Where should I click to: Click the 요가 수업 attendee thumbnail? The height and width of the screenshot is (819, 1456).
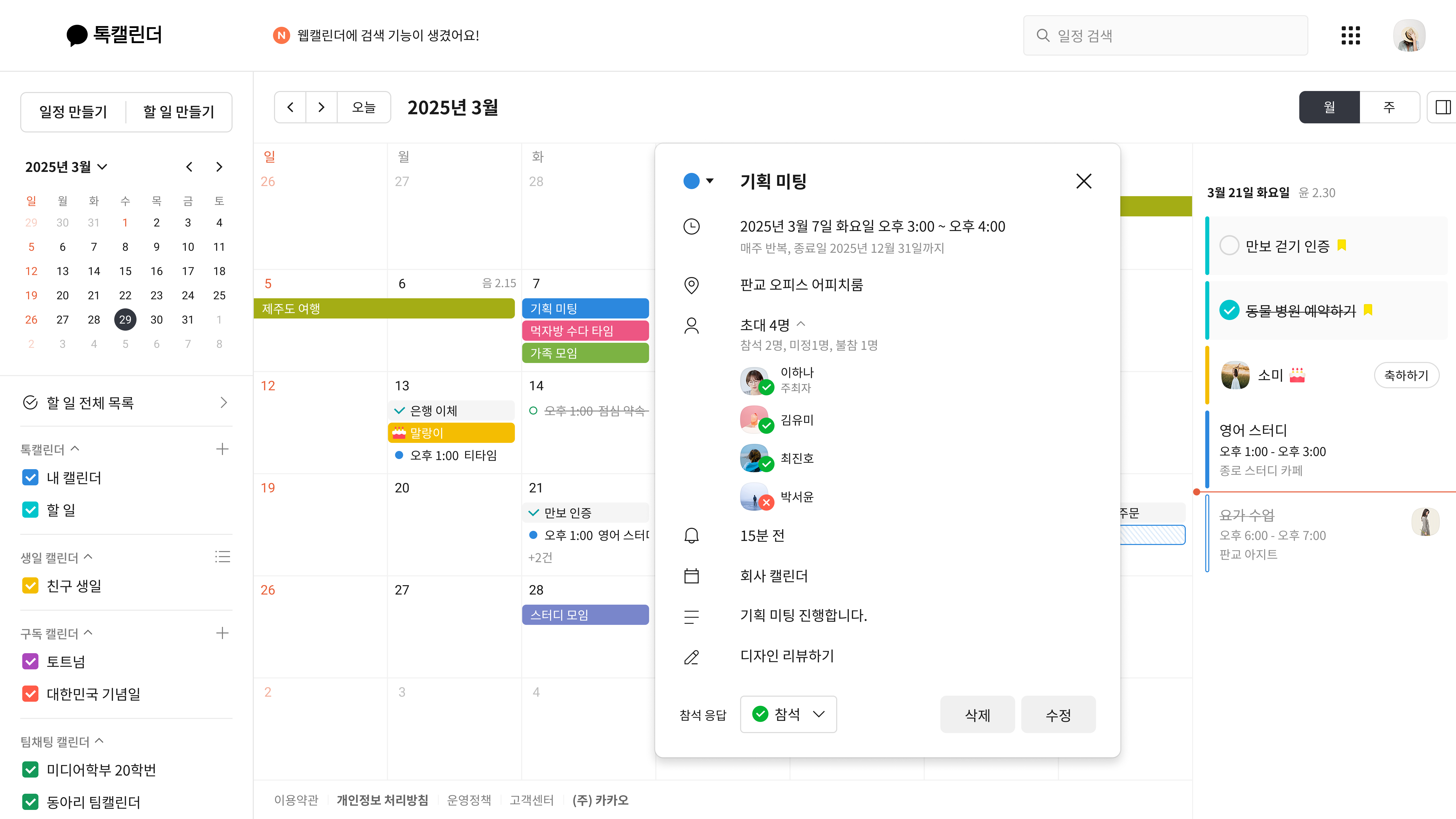pyautogui.click(x=1425, y=522)
